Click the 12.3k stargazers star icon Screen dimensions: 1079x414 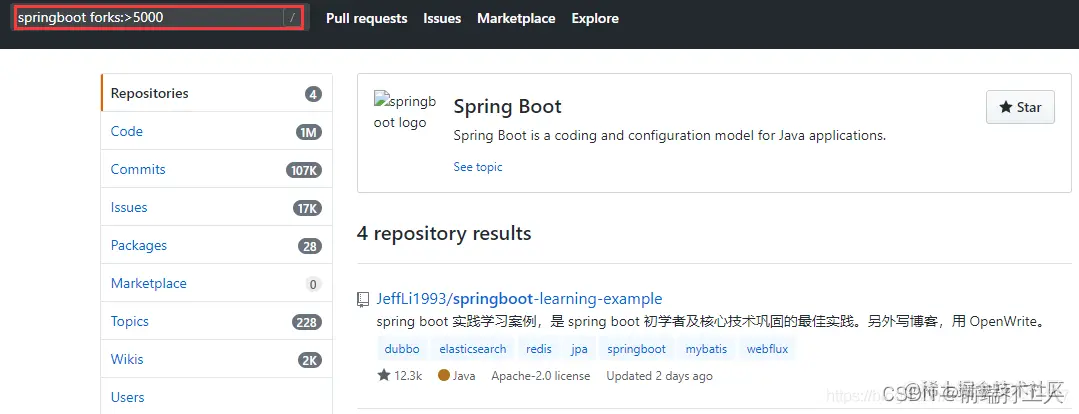click(383, 375)
